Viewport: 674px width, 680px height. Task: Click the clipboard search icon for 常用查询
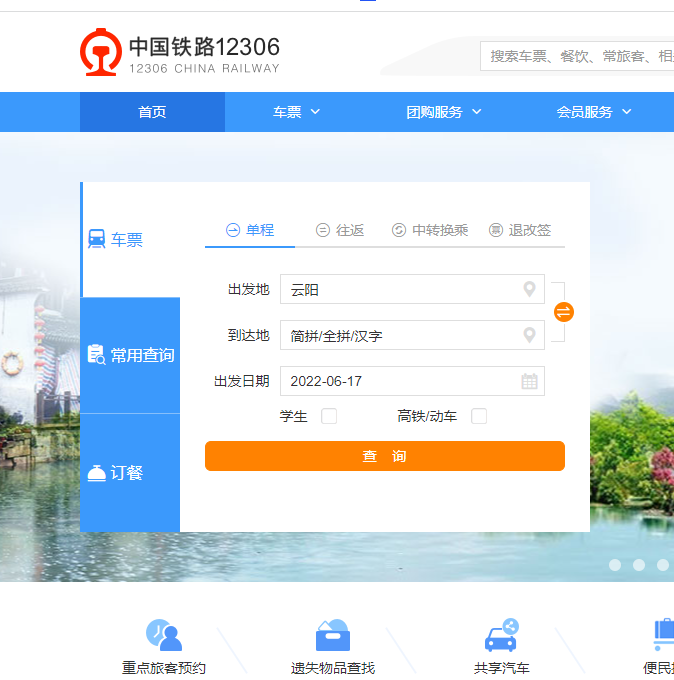96,354
